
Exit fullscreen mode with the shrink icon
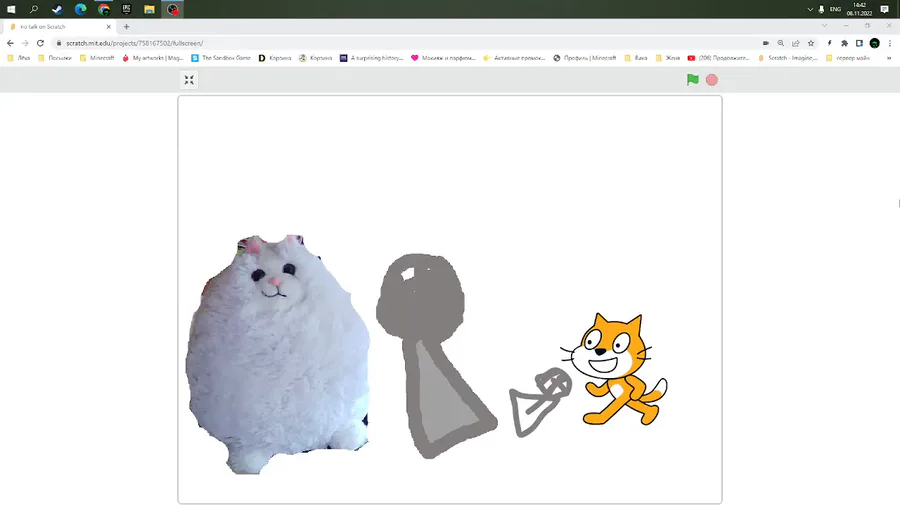(189, 80)
